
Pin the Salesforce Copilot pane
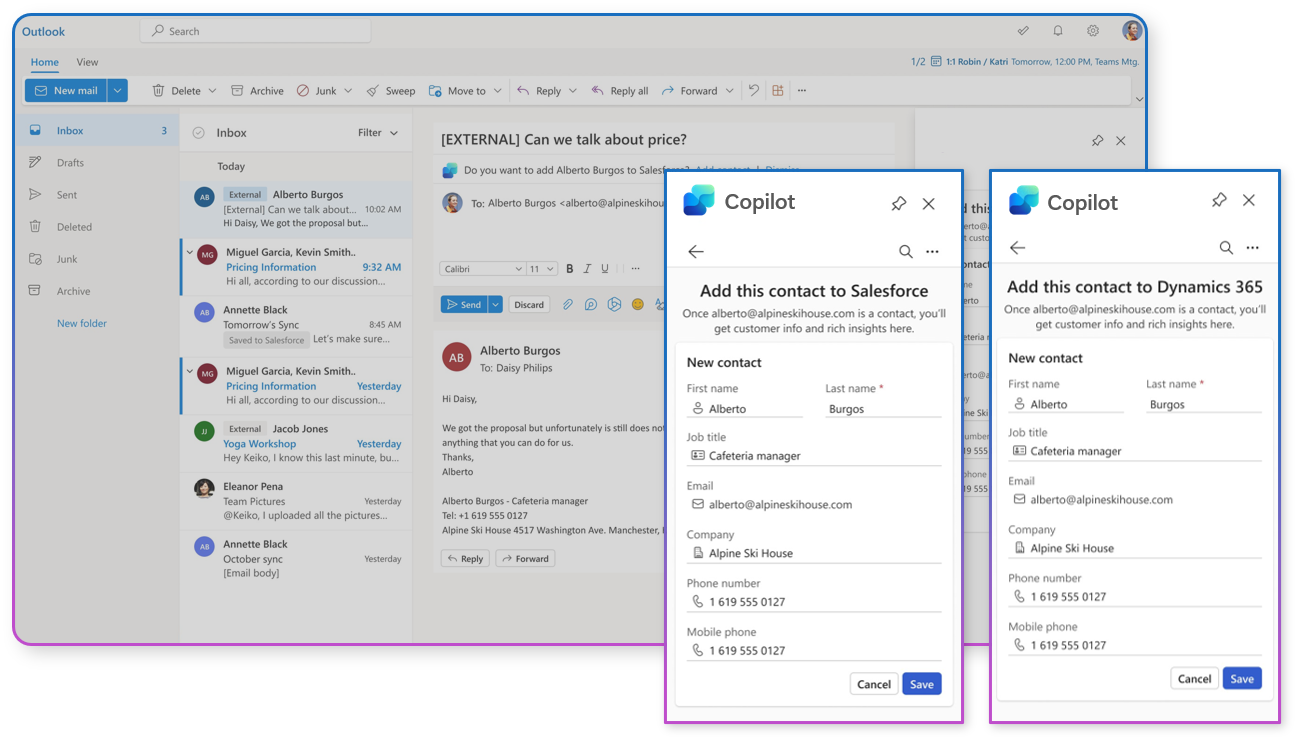[898, 202]
